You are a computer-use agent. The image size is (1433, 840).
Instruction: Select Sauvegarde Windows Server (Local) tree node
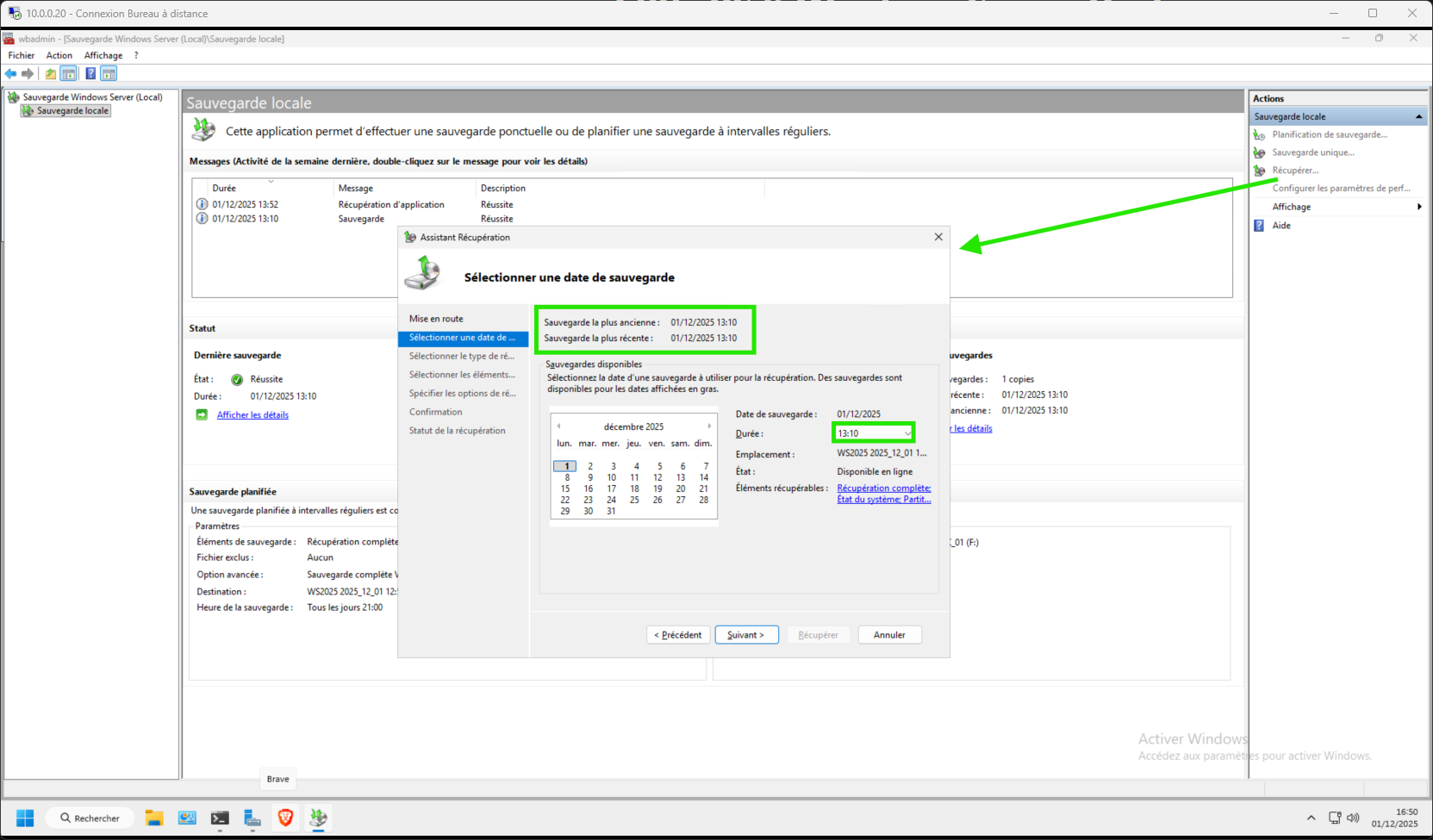click(92, 97)
